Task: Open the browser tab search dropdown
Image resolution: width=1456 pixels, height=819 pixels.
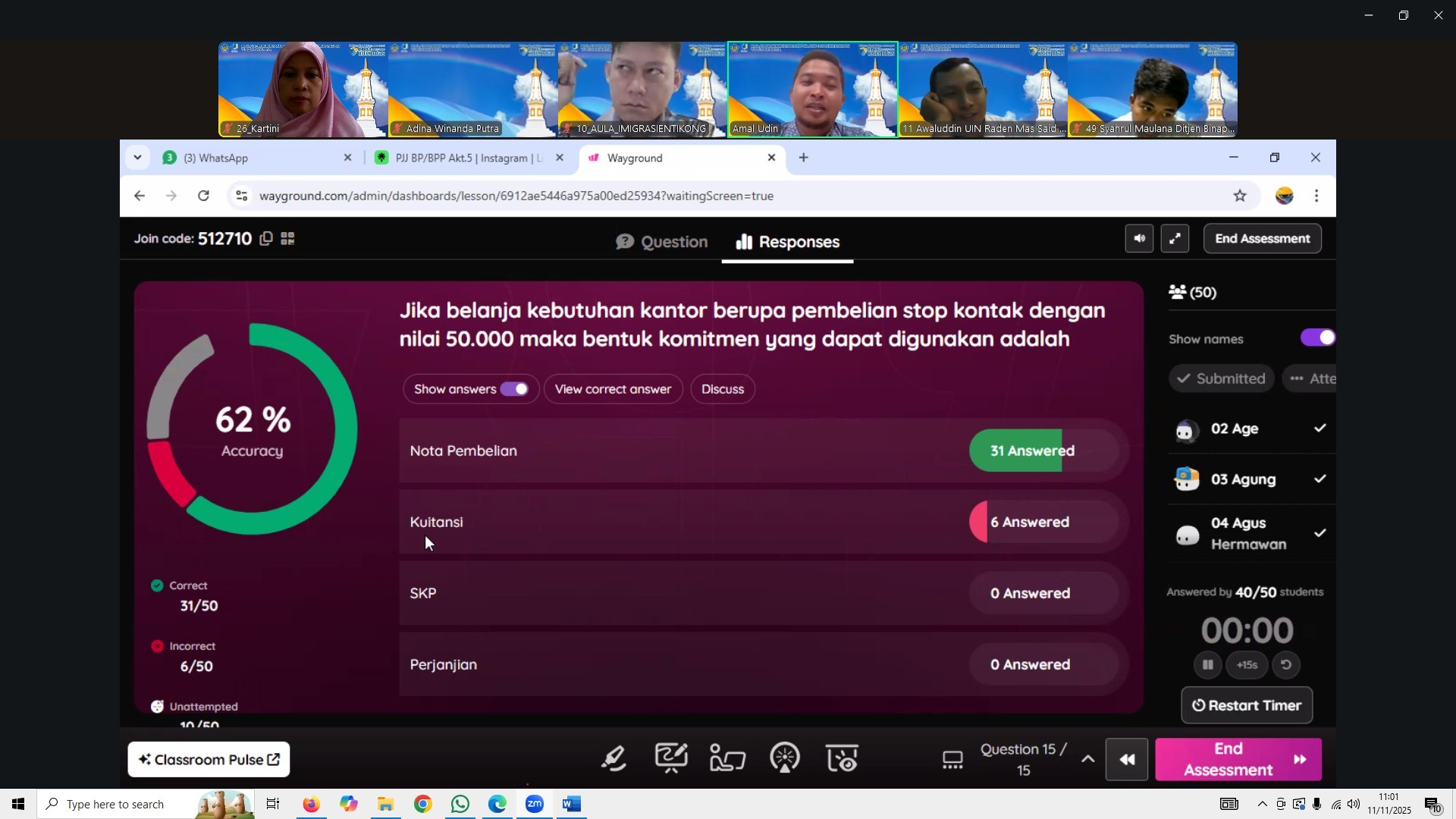Action: click(x=137, y=158)
